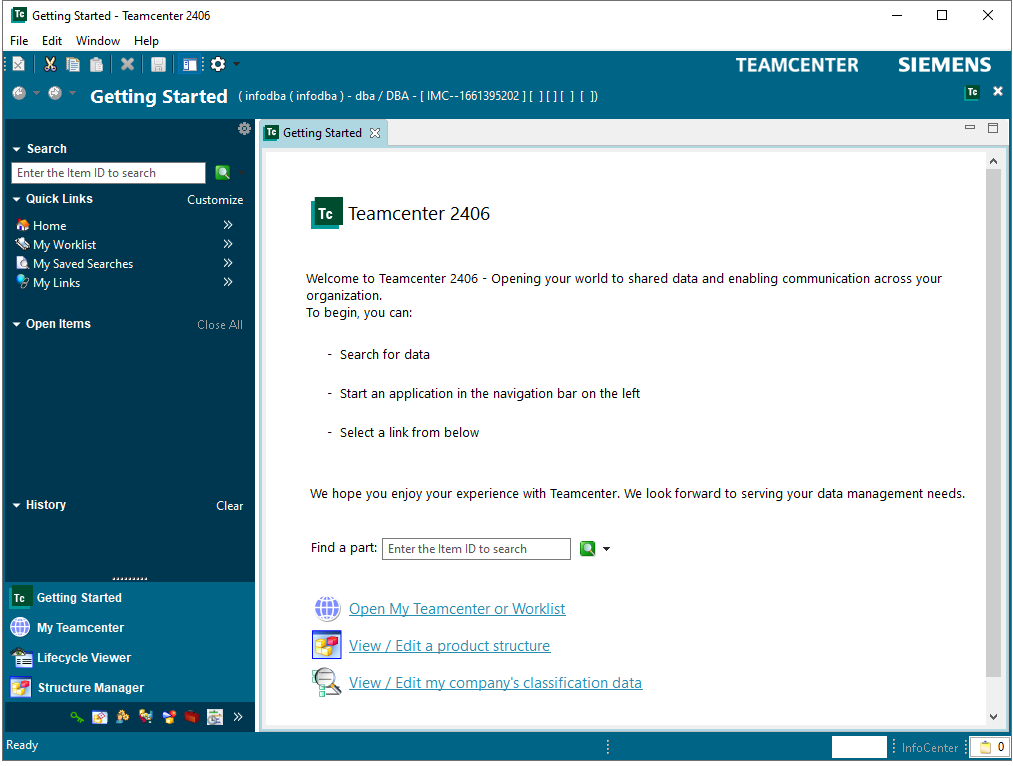
Task: Open the Edit menu
Action: (52, 41)
